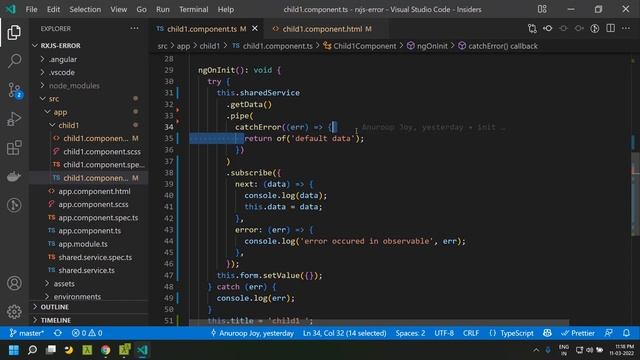Open the Search view in activity bar

(x=14, y=61)
